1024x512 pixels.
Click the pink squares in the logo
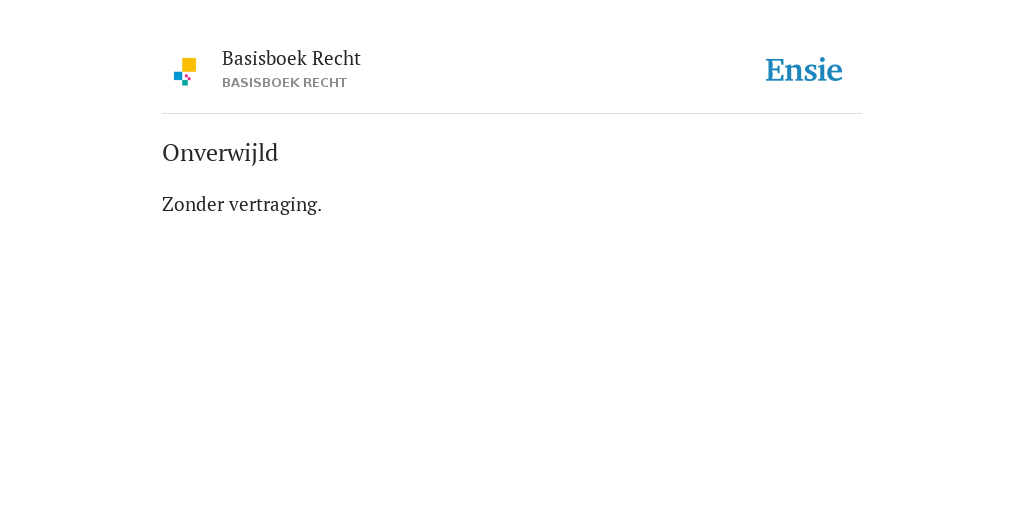pyautogui.click(x=187, y=77)
